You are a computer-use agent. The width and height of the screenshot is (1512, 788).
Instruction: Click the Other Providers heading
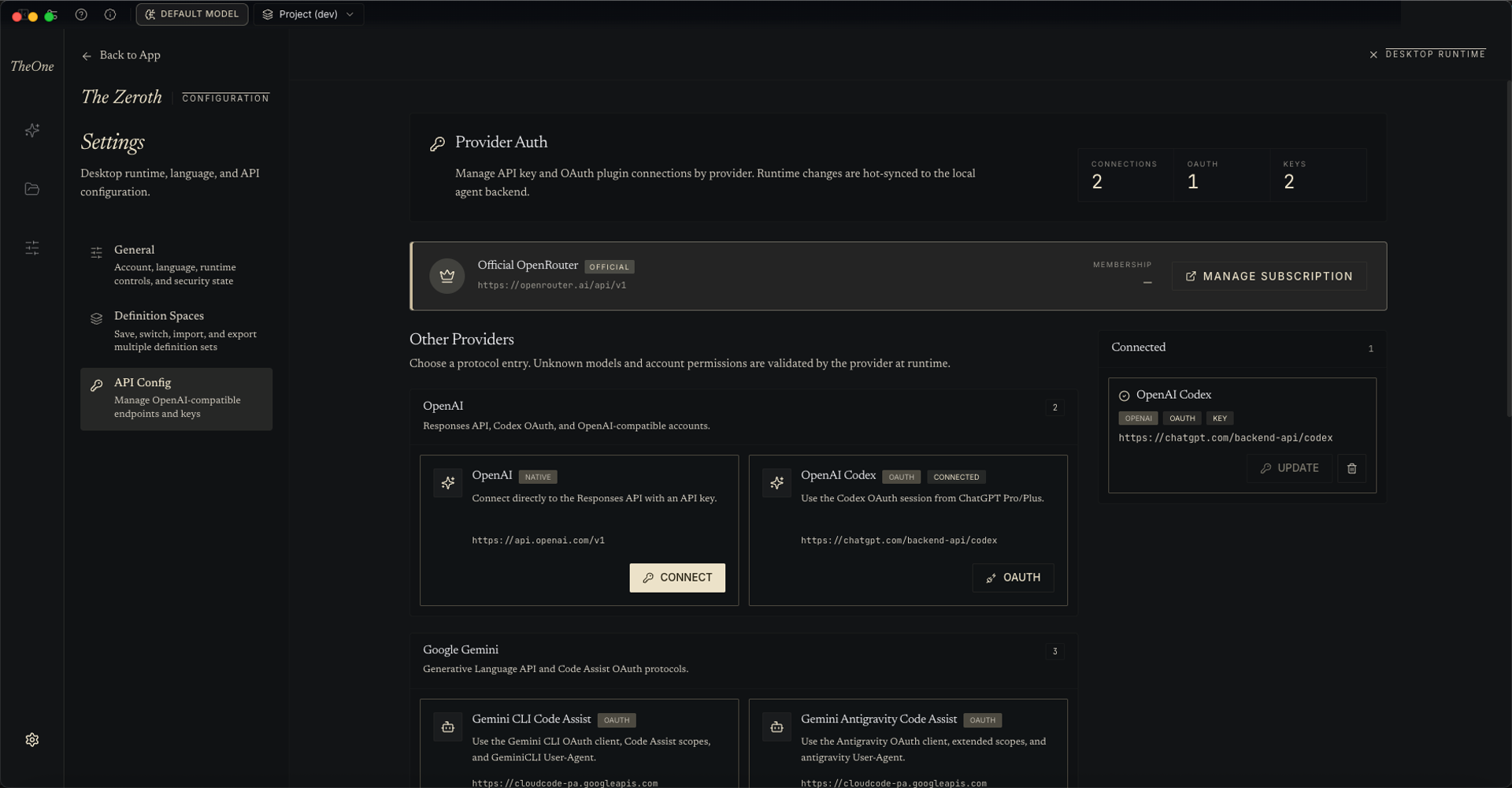pos(461,340)
